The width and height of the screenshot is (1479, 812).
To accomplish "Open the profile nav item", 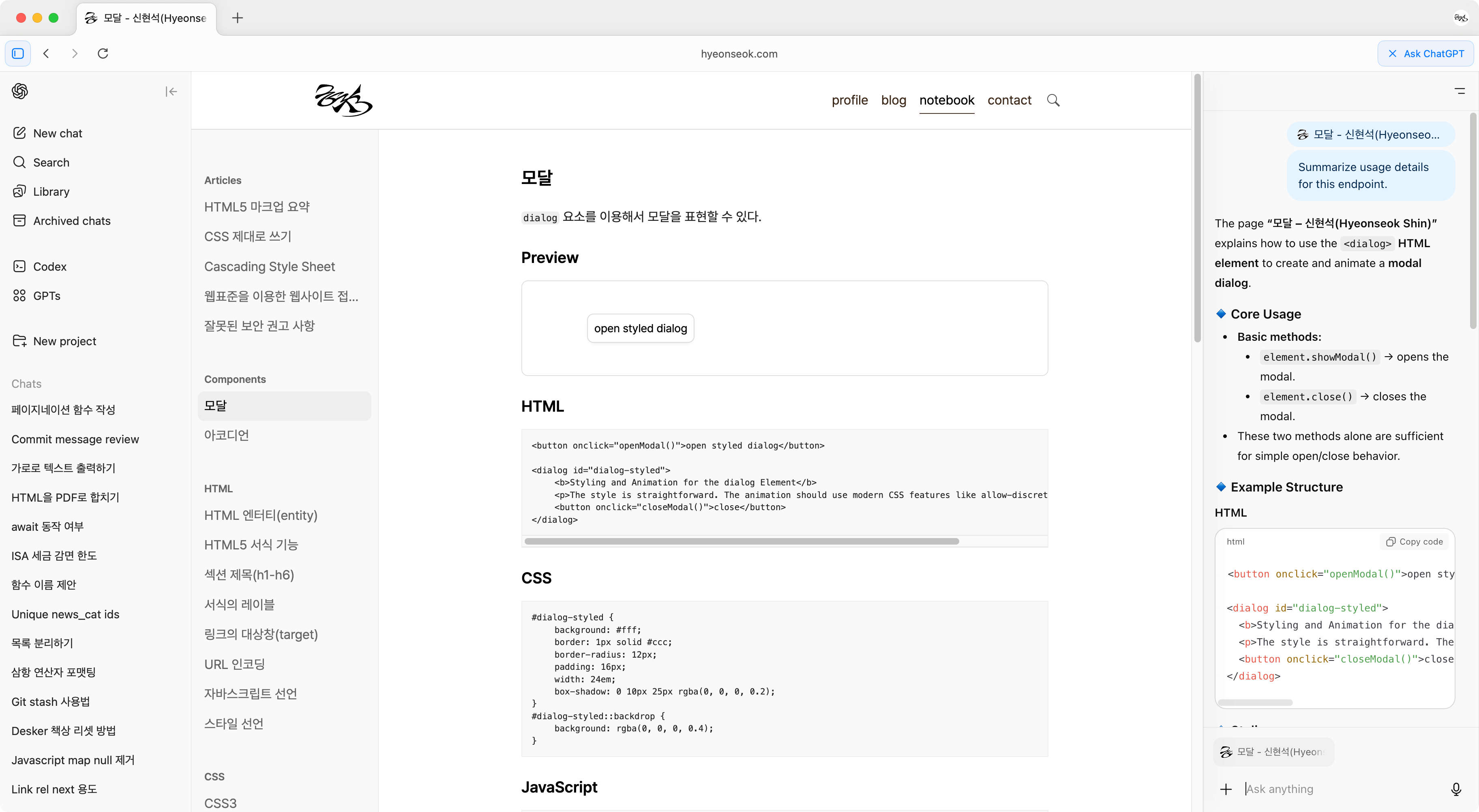I will (x=850, y=100).
